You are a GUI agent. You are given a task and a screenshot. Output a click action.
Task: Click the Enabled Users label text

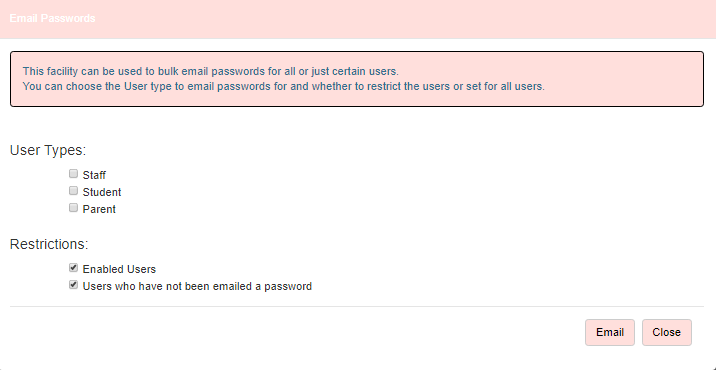119,270
